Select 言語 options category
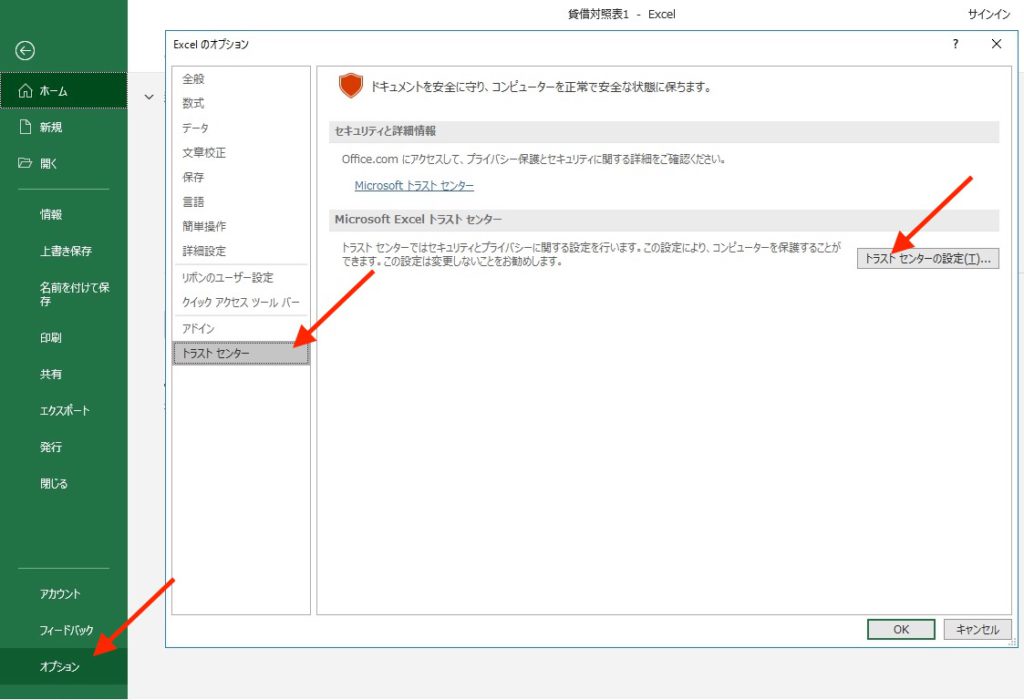The image size is (1024, 700). [240, 202]
